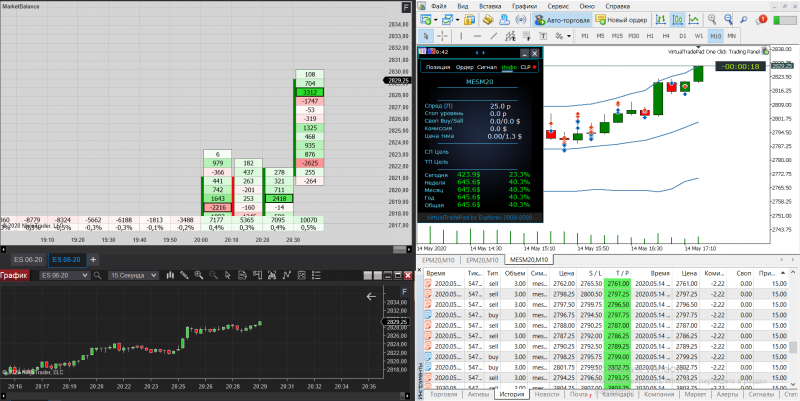Switch to M5 timeframe

[x=601, y=36]
